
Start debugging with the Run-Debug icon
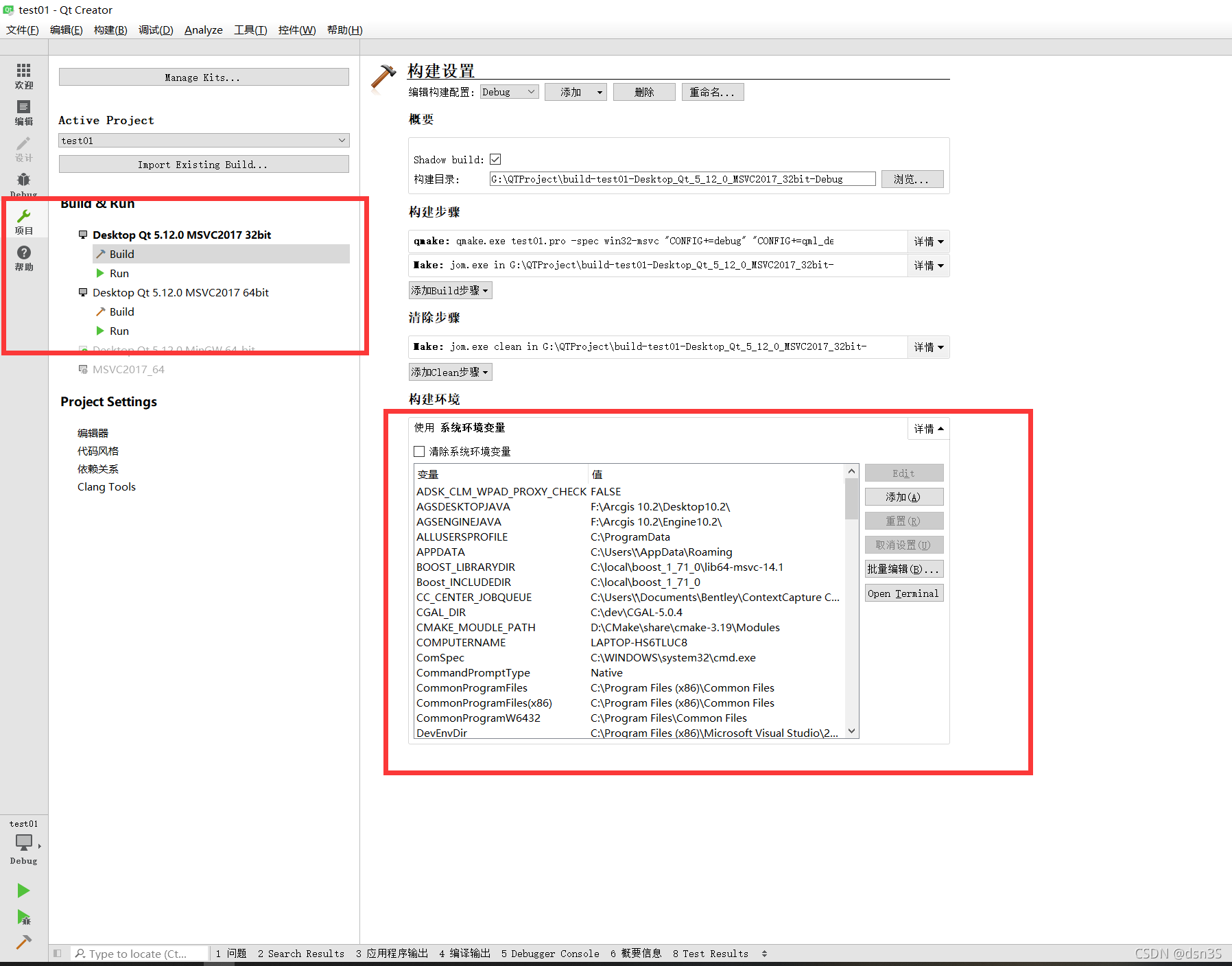tap(23, 917)
